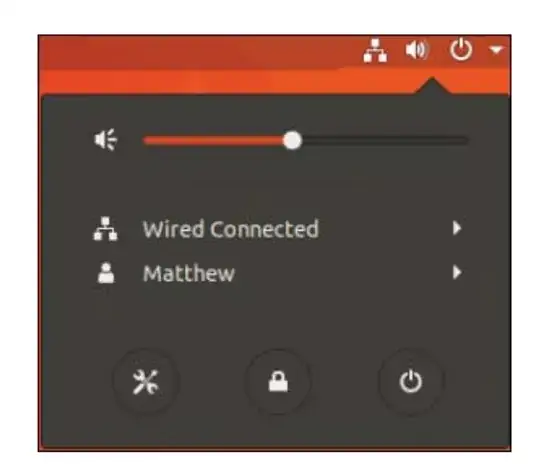Viewport: 540px width, 472px height.
Task: Click the volume slider handle
Action: (x=292, y=140)
